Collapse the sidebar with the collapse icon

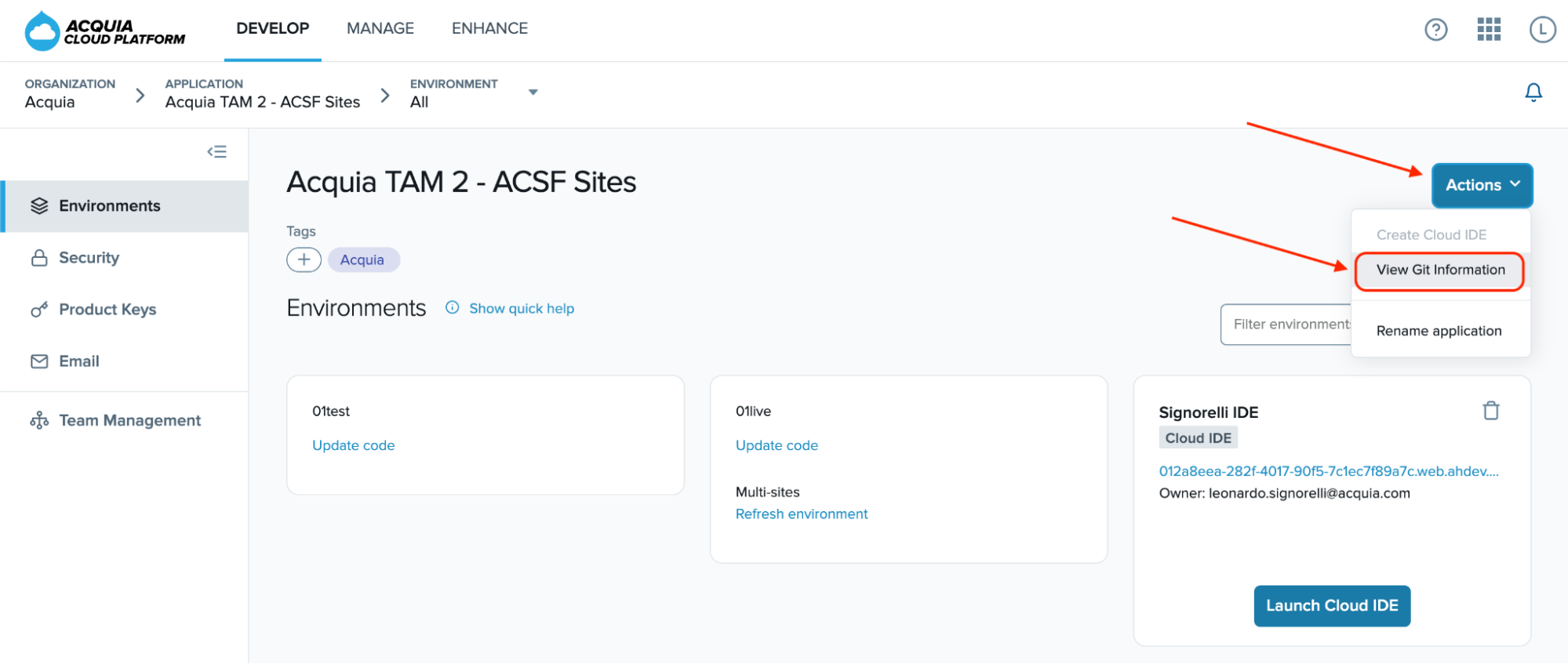(217, 151)
